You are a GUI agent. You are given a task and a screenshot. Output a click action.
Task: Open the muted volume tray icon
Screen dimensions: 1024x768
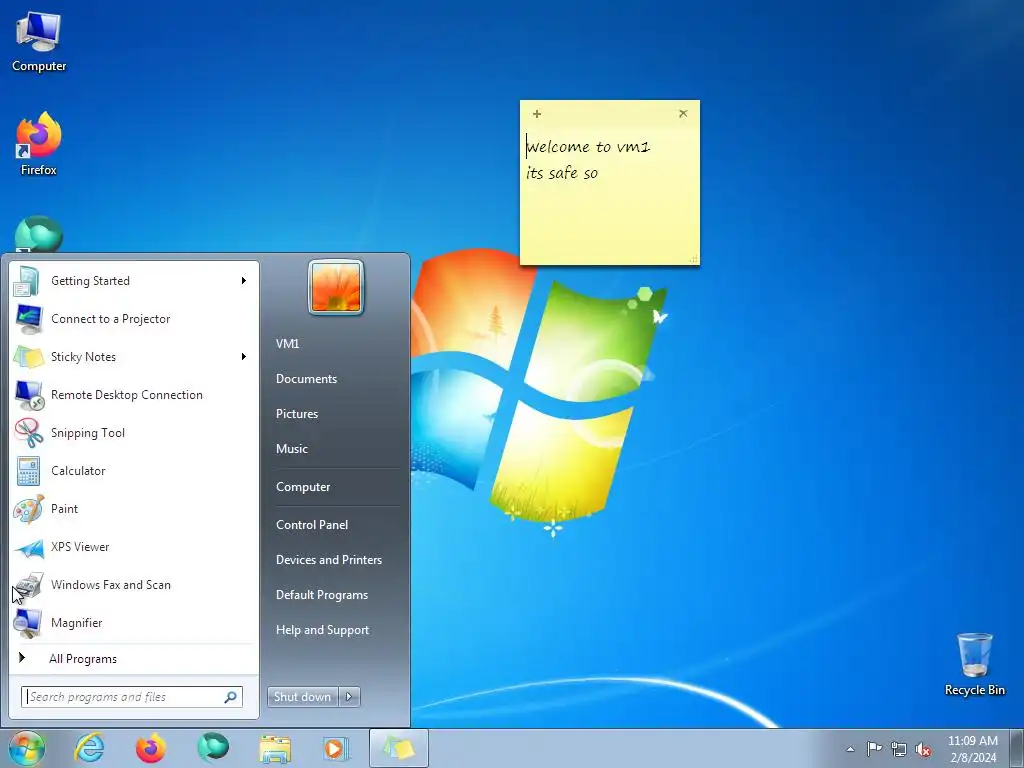tap(923, 749)
